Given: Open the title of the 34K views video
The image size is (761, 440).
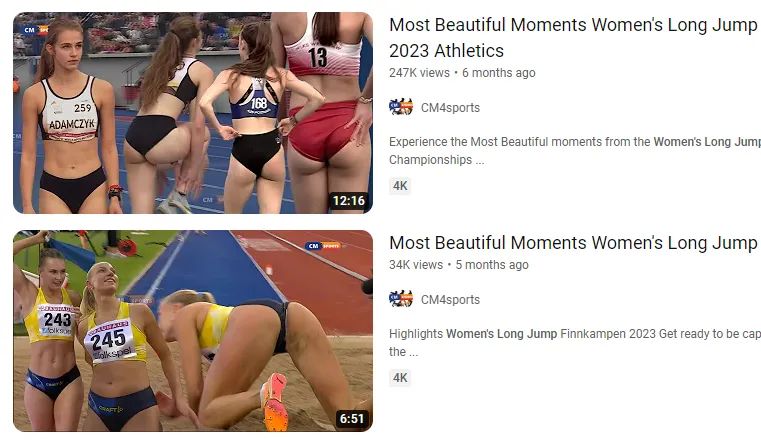Looking at the screenshot, I should 575,243.
